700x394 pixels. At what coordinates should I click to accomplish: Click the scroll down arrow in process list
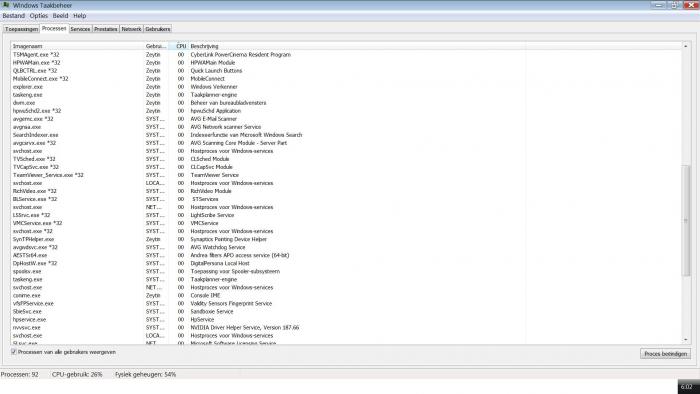coord(686,340)
